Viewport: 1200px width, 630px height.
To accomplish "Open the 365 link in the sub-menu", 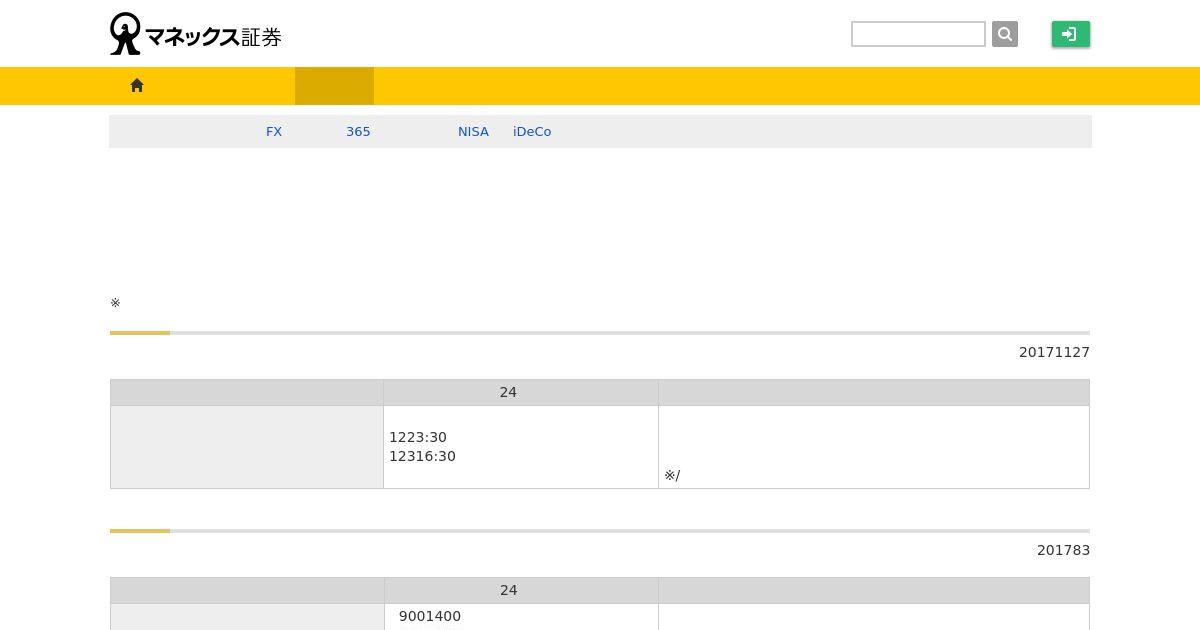I will [x=358, y=132].
